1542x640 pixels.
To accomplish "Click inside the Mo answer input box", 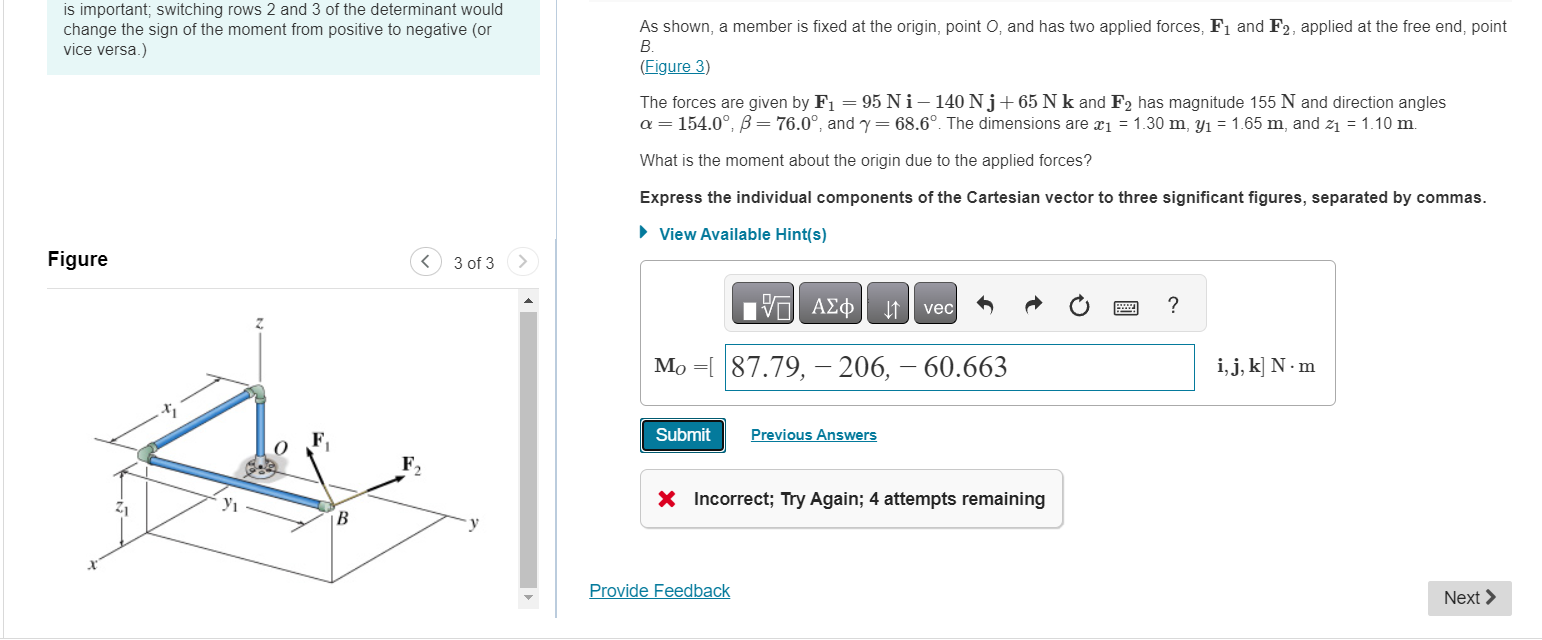I will pos(958,367).
